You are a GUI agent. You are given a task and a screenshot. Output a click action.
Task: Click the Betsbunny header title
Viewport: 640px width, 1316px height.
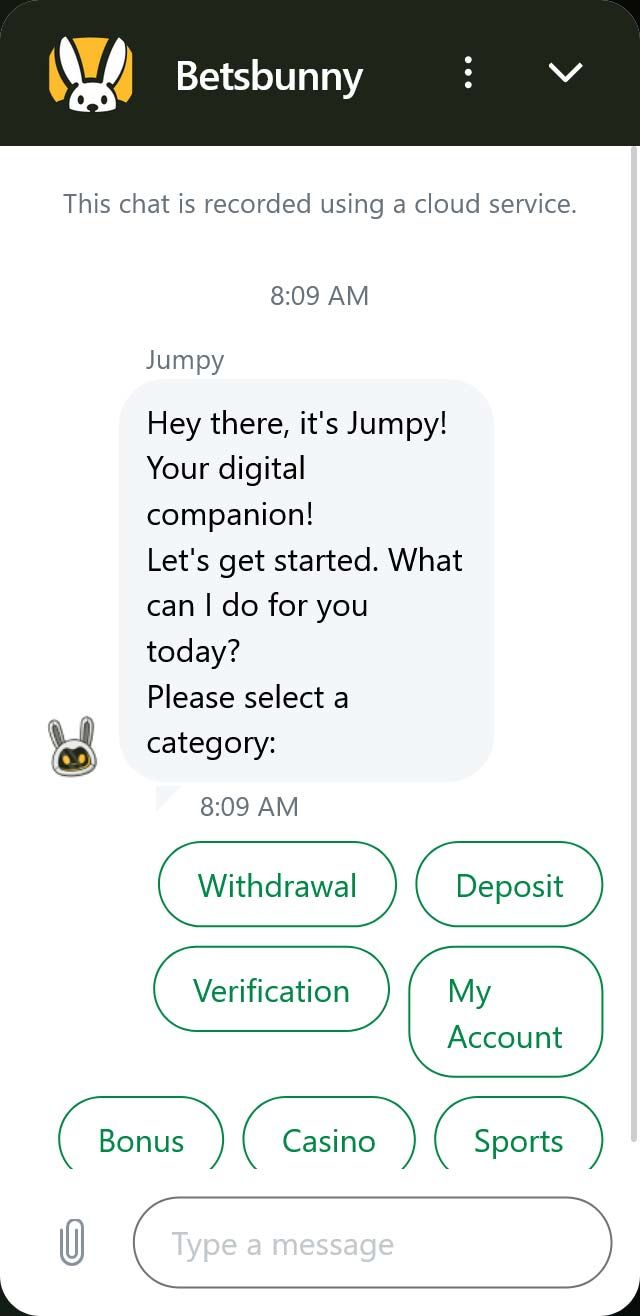coord(269,75)
